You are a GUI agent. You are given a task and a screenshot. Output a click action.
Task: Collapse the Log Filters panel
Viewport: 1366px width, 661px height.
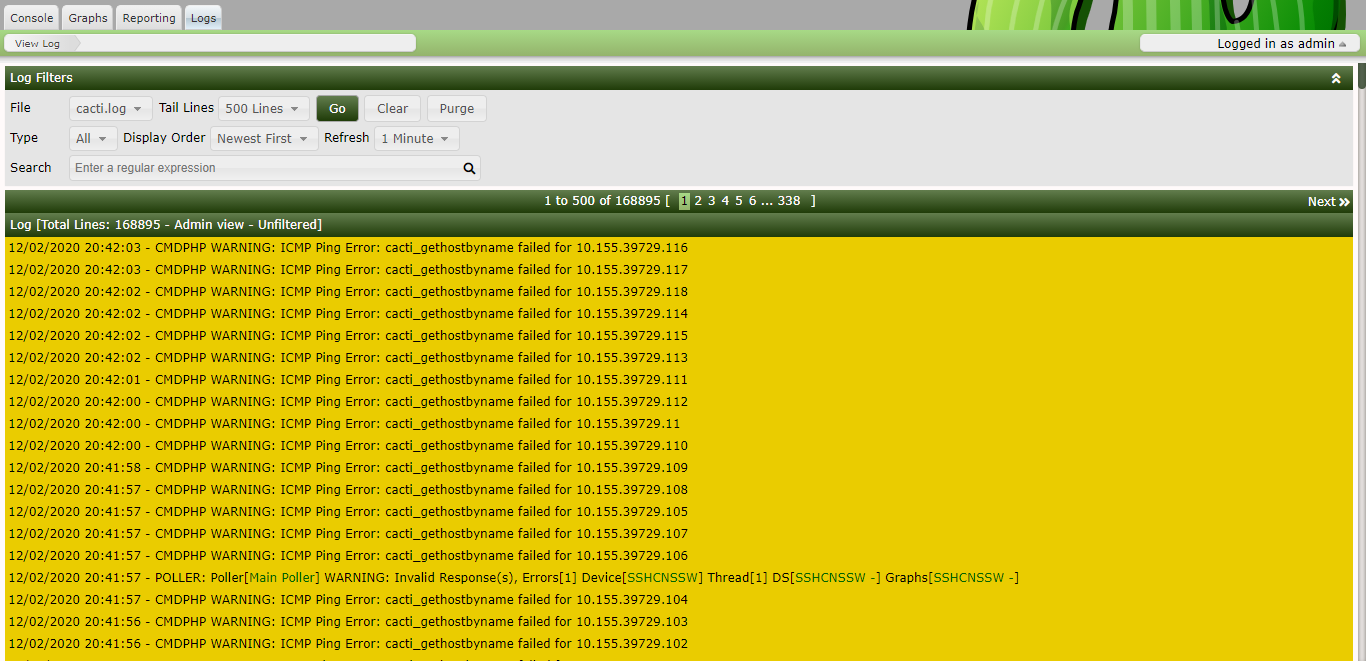(x=1336, y=78)
